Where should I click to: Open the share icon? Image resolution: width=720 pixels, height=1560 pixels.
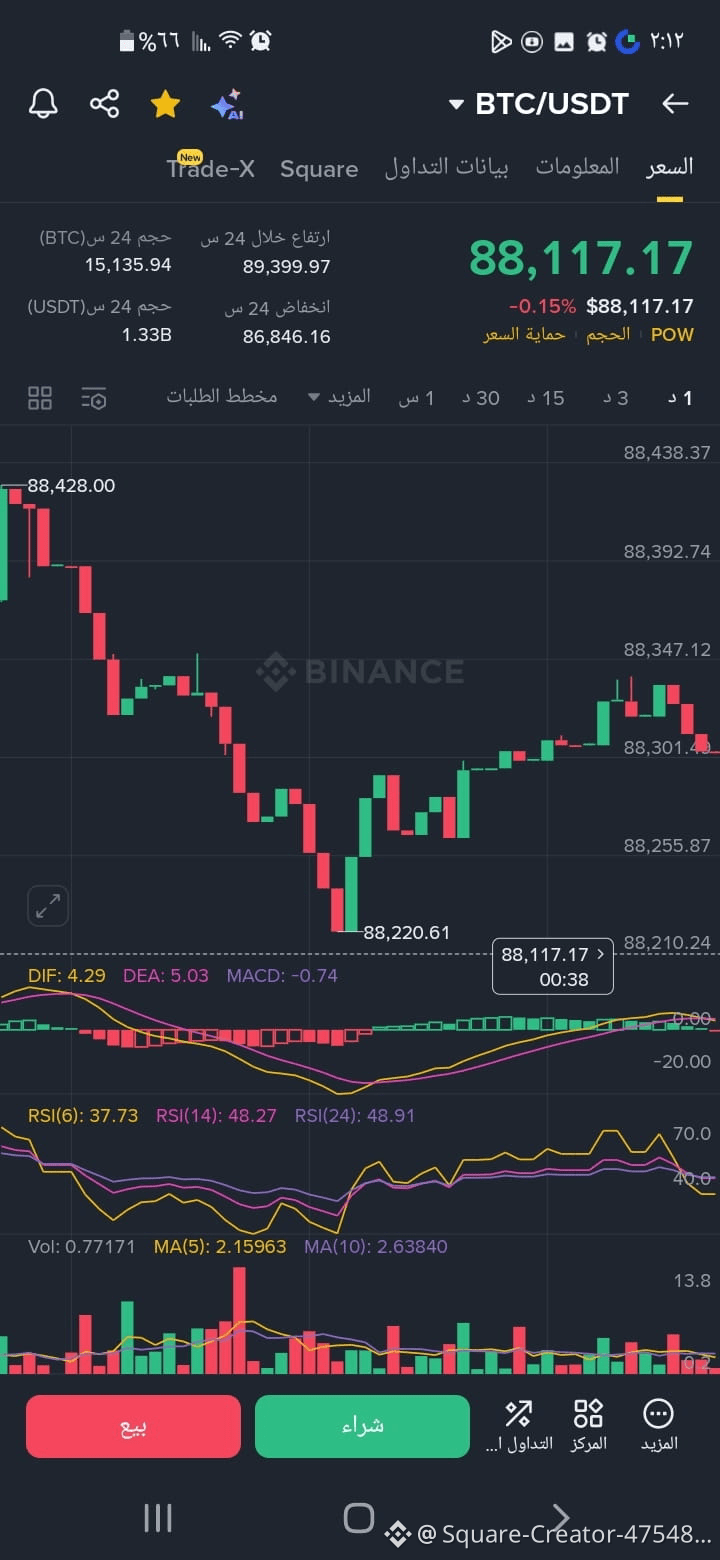[104, 104]
